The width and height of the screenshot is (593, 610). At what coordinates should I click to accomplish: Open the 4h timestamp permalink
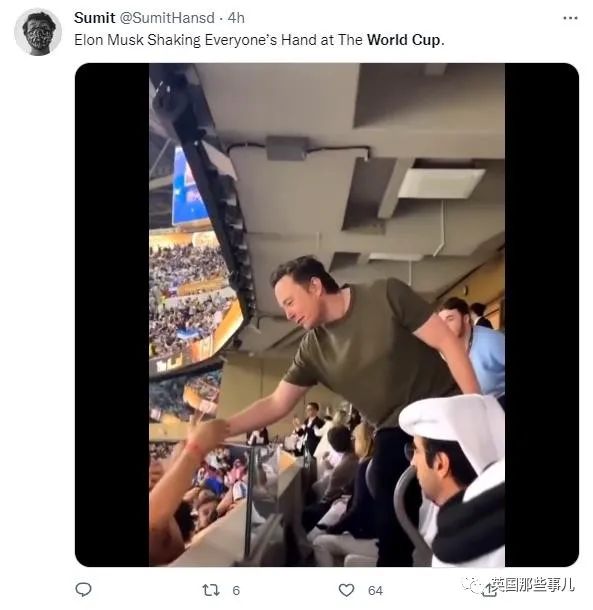236,18
